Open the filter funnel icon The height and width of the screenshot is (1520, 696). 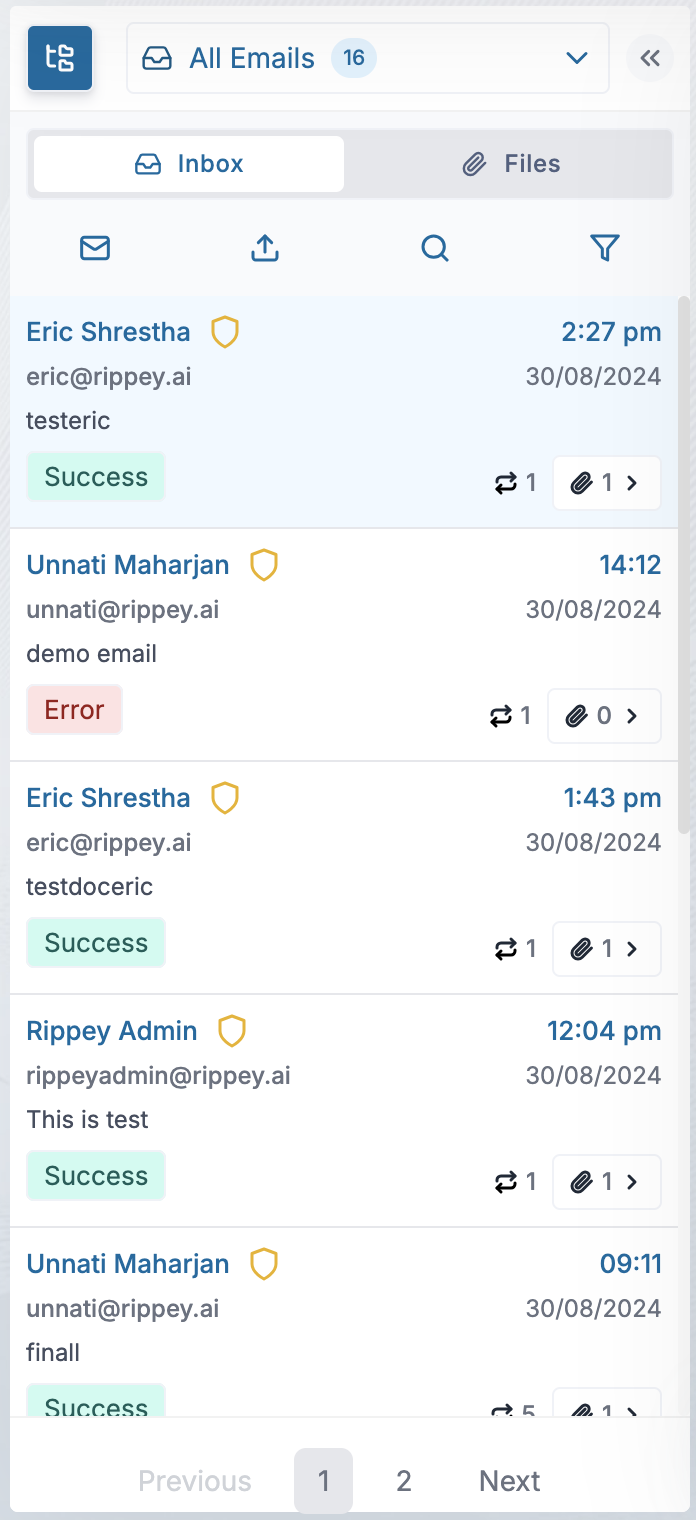(605, 248)
